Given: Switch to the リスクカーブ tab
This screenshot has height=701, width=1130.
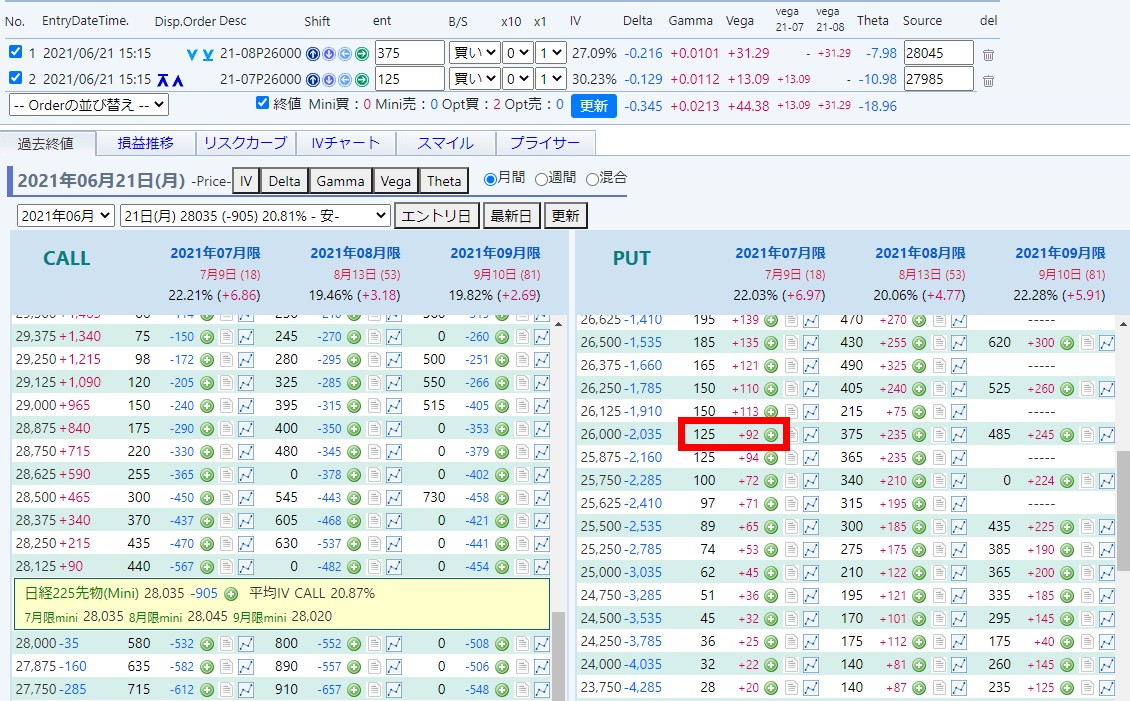Looking at the screenshot, I should tap(246, 143).
